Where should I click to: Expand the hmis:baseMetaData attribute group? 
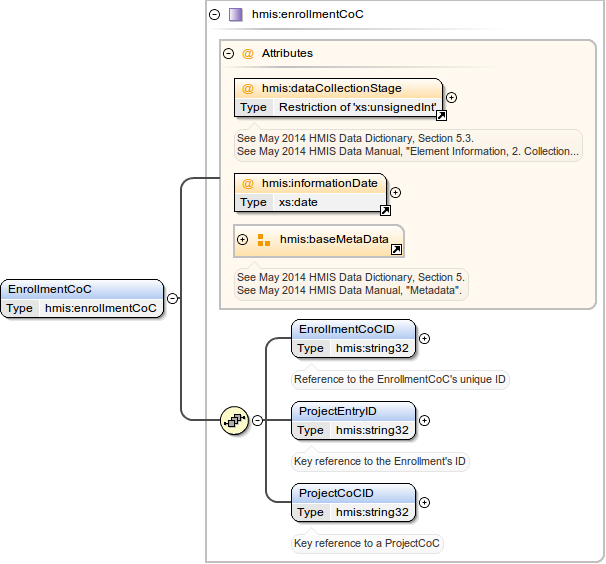242,240
